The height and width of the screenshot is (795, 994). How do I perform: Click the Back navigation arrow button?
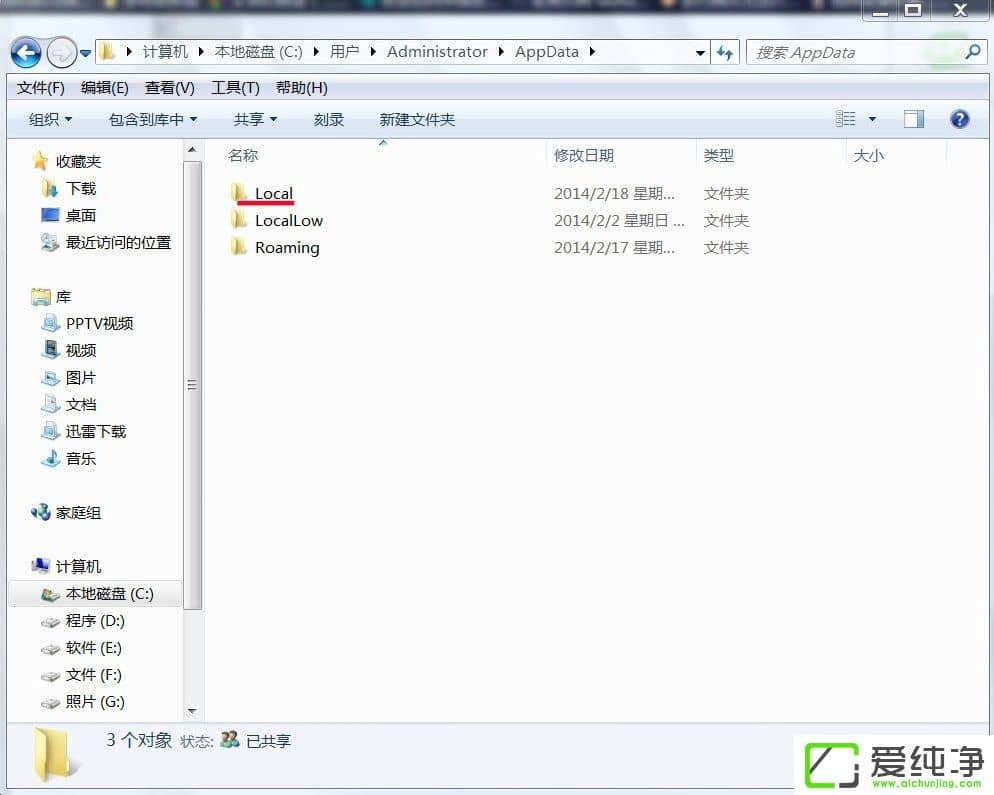pyautogui.click(x=26, y=52)
